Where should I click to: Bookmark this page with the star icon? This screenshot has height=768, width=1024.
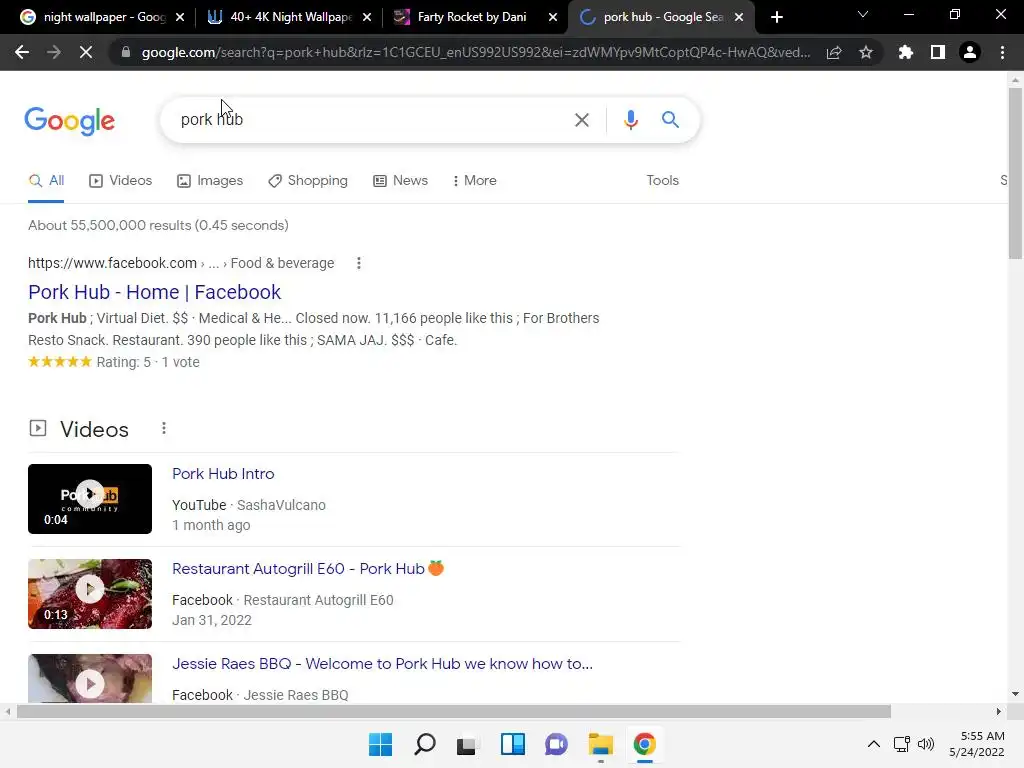(866, 53)
